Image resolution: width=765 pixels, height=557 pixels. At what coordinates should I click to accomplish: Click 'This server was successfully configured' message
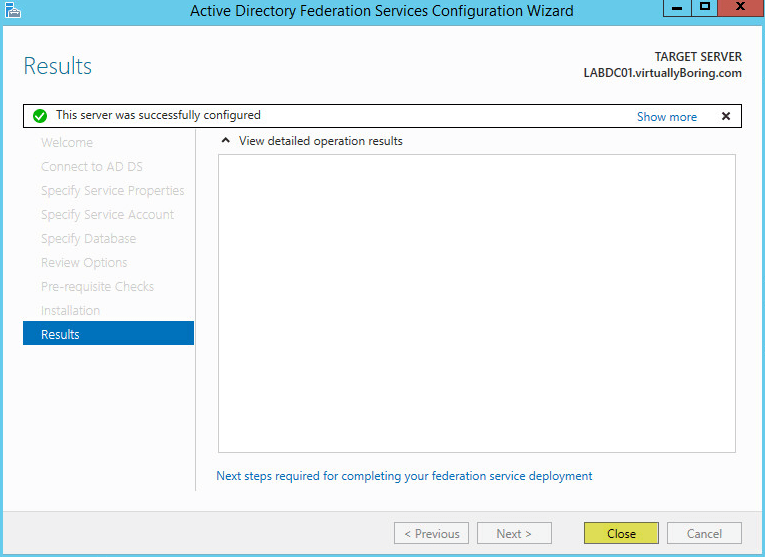tap(158, 115)
